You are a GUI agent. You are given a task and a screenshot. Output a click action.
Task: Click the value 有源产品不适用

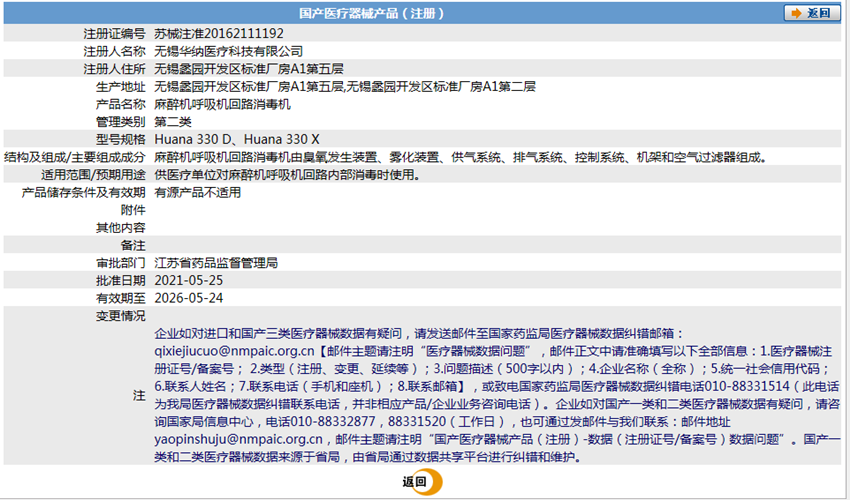click(197, 193)
